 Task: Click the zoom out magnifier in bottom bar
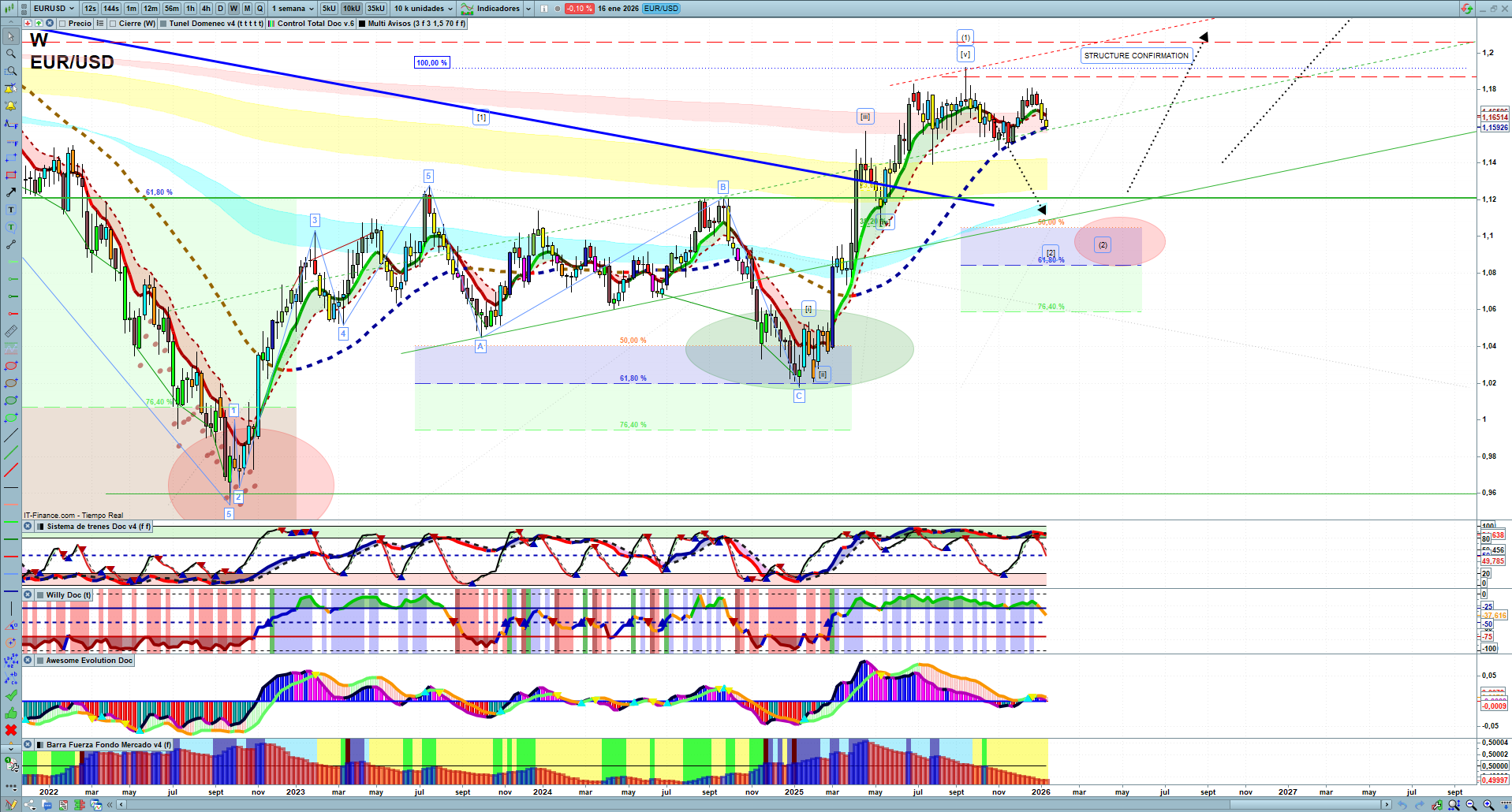tap(1471, 805)
